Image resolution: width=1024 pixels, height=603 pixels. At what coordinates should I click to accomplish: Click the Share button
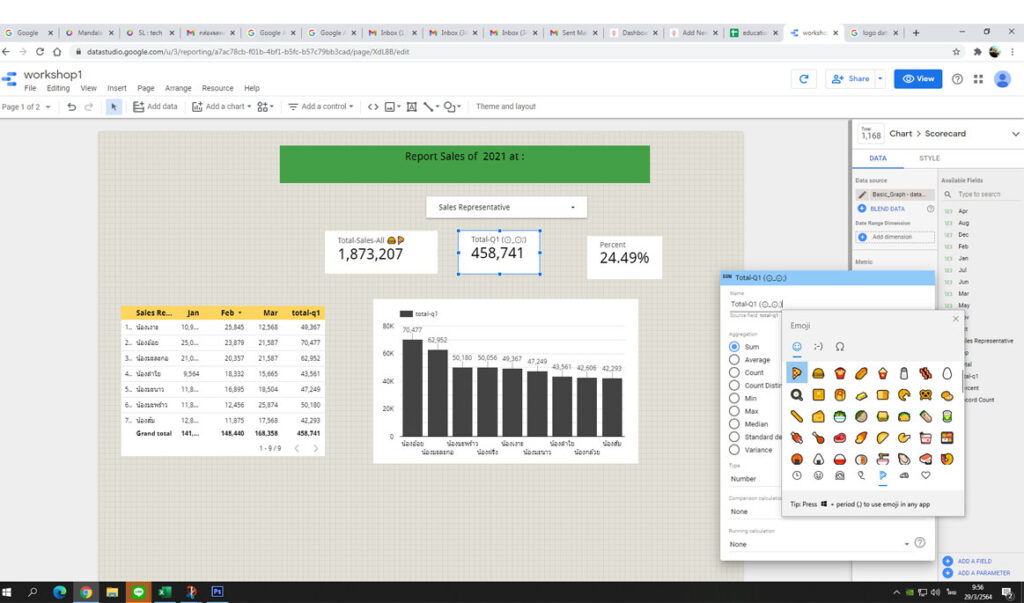tap(851, 78)
